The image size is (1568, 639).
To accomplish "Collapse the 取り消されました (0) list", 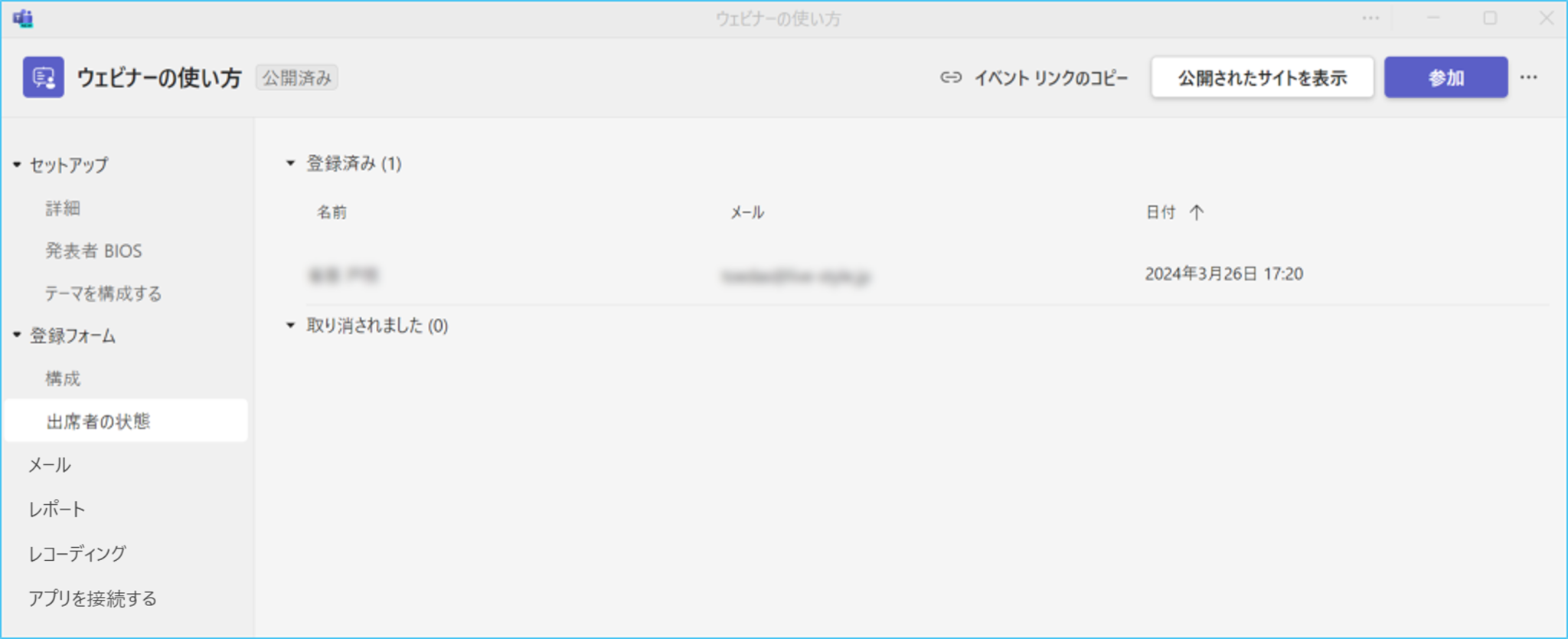I will [x=291, y=326].
